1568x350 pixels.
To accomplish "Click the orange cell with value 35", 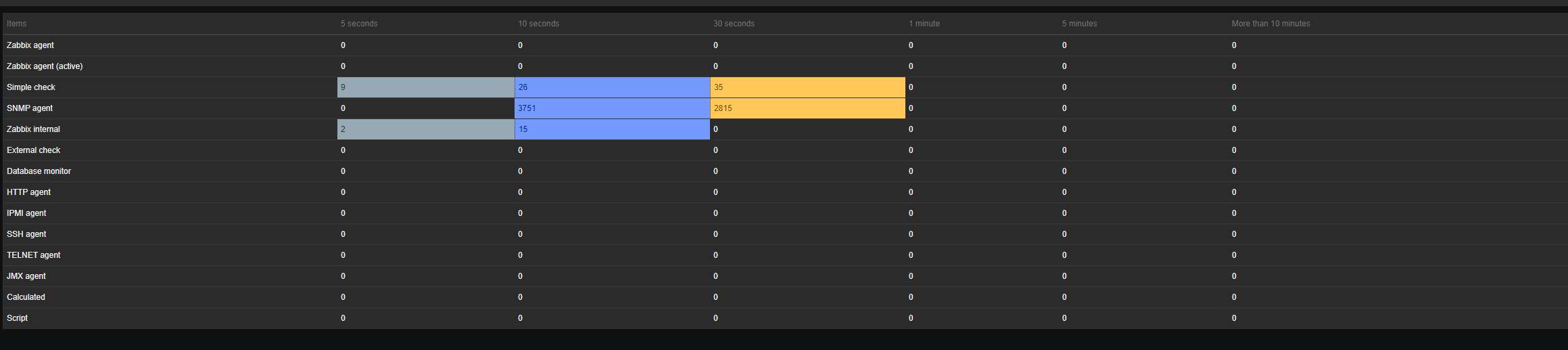I will (x=807, y=87).
